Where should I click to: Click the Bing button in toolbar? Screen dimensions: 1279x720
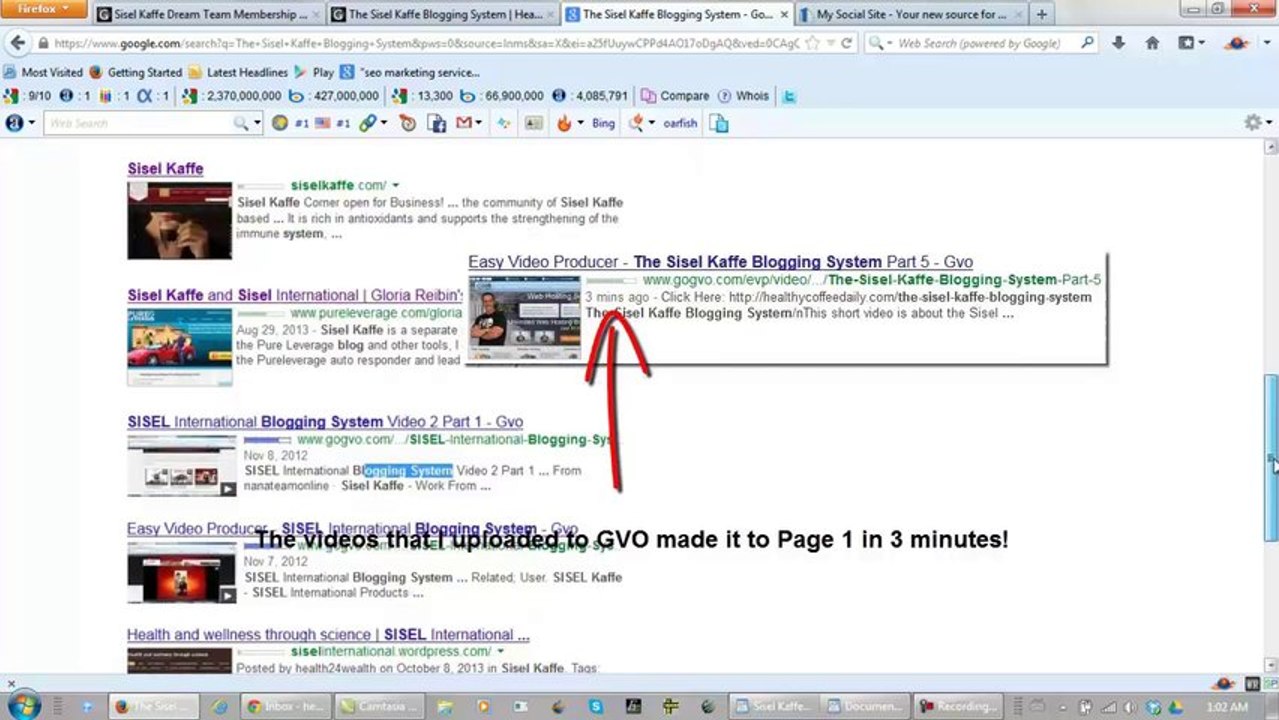click(x=603, y=123)
